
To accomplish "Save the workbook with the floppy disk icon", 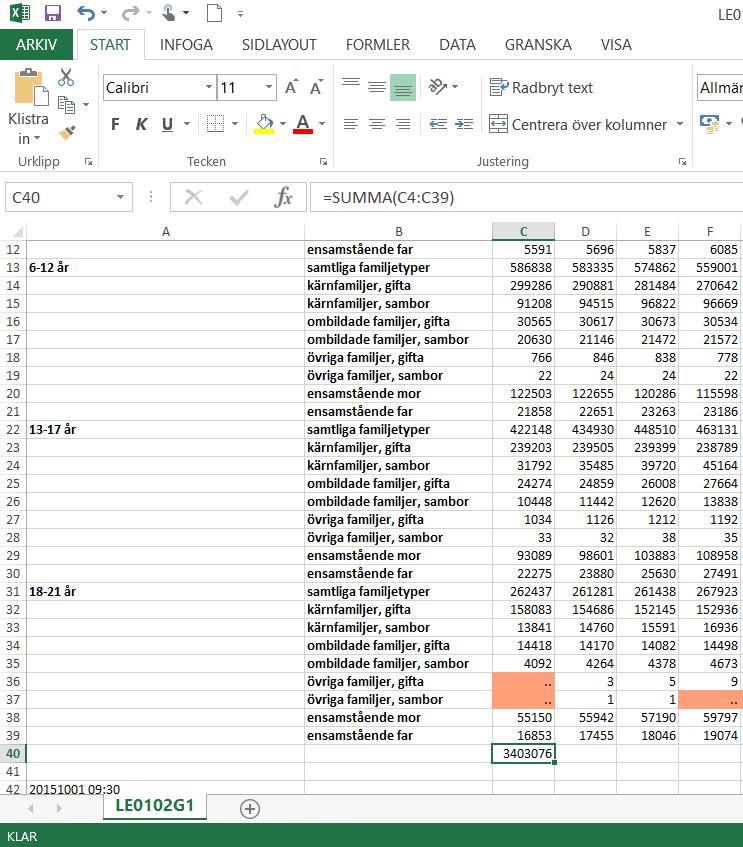I will pyautogui.click(x=52, y=12).
